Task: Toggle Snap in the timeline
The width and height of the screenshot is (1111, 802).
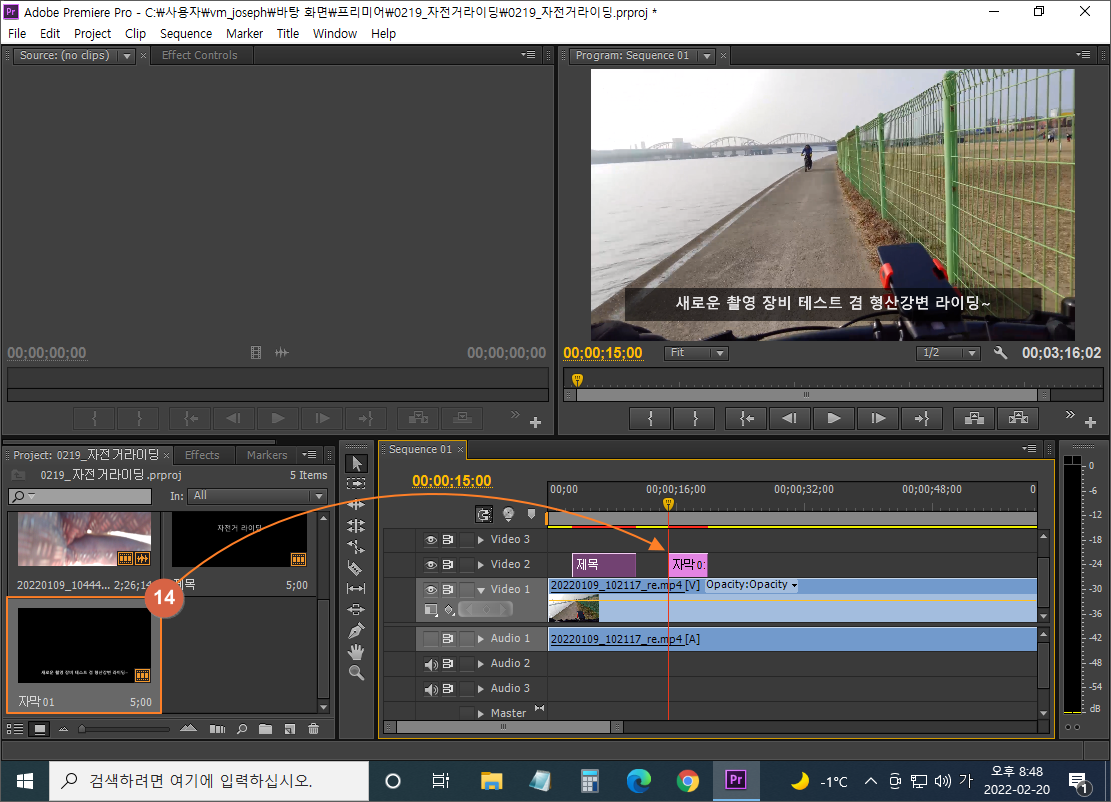Action: 485,514
